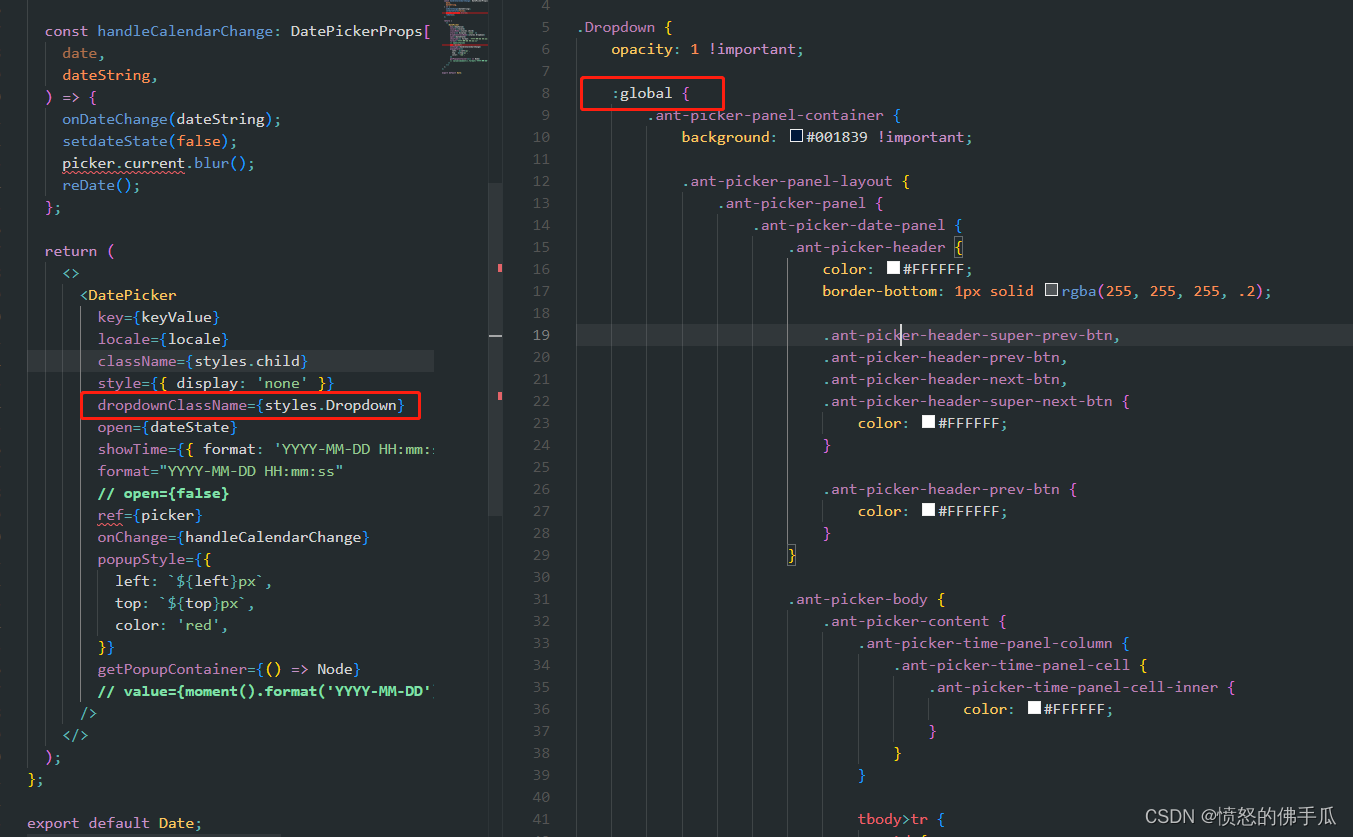Click the '<DatePicker' opening tag
Image resolution: width=1353 pixels, height=837 pixels.
click(128, 295)
